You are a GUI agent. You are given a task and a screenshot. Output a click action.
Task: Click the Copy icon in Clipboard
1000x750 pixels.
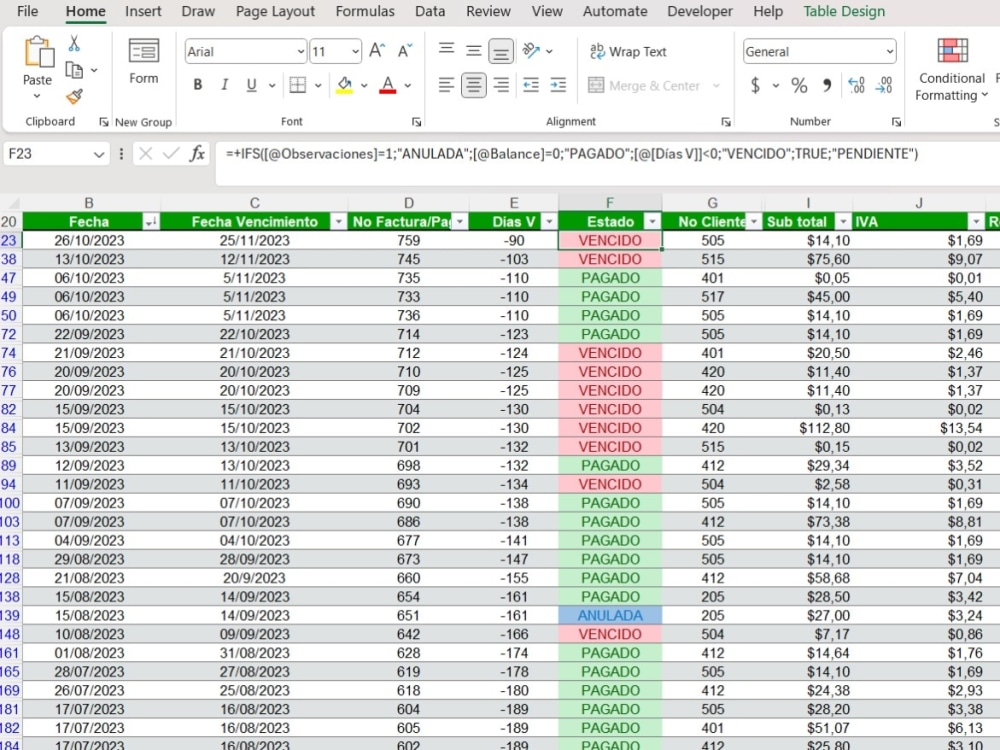click(x=74, y=70)
